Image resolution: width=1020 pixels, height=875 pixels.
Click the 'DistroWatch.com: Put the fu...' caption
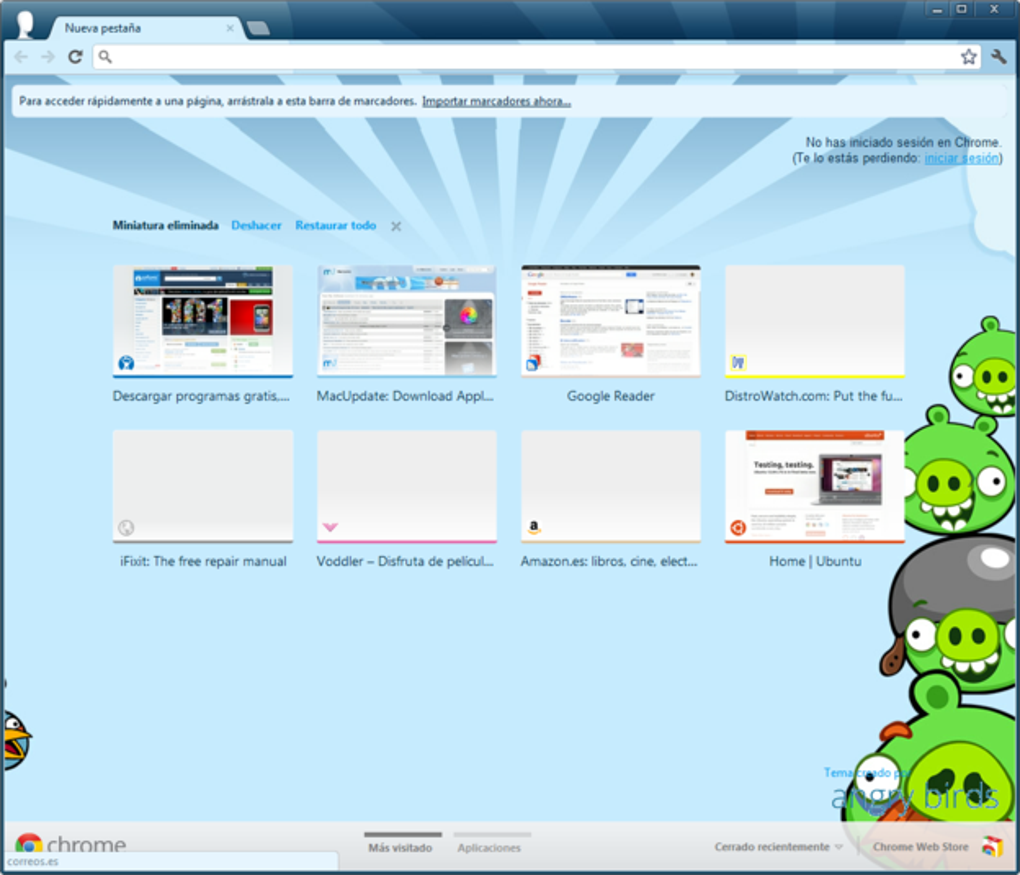tap(814, 396)
